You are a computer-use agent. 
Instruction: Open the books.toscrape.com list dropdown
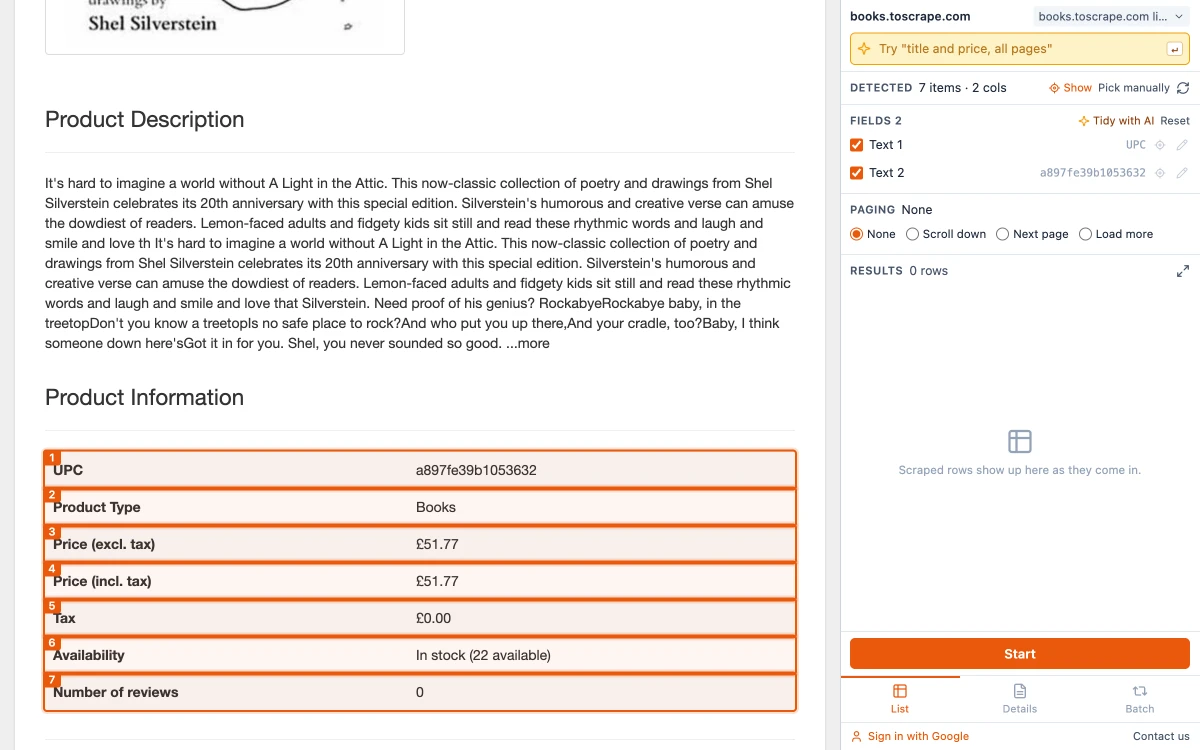1112,17
